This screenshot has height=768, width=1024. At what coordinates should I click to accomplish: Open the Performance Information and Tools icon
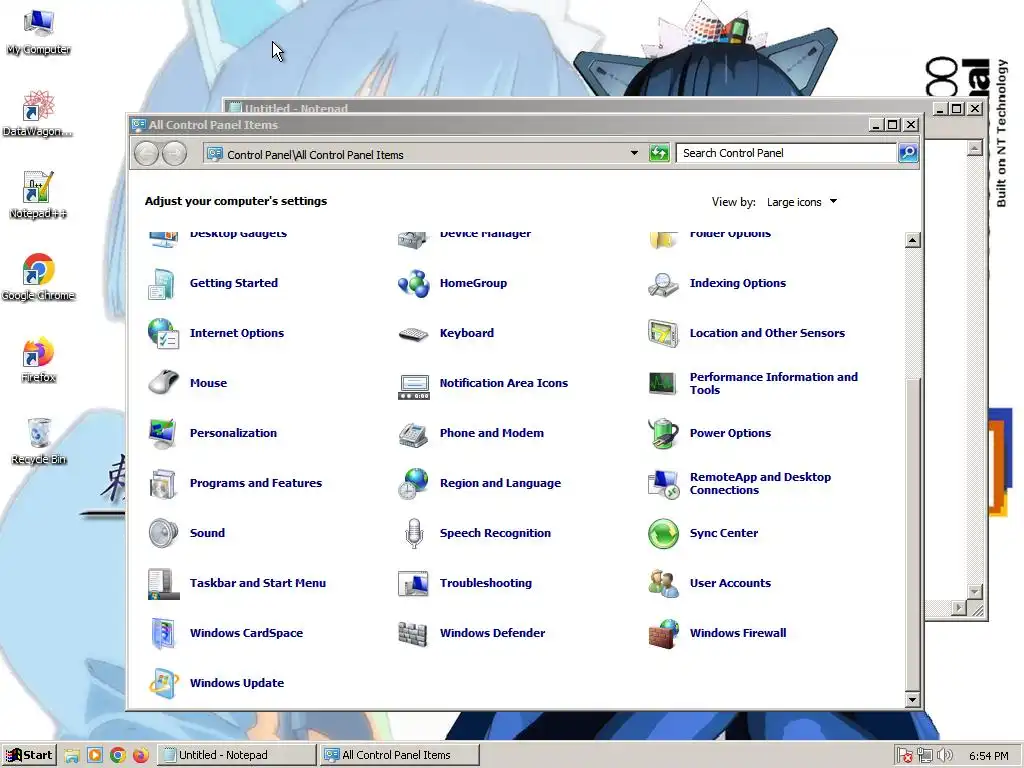point(663,383)
